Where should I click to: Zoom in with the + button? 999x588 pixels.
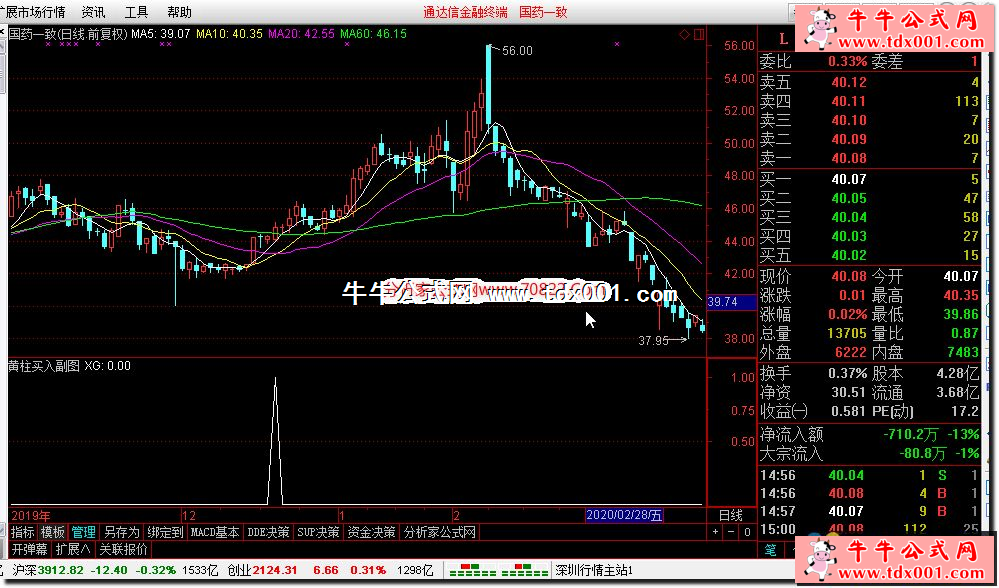(716, 532)
